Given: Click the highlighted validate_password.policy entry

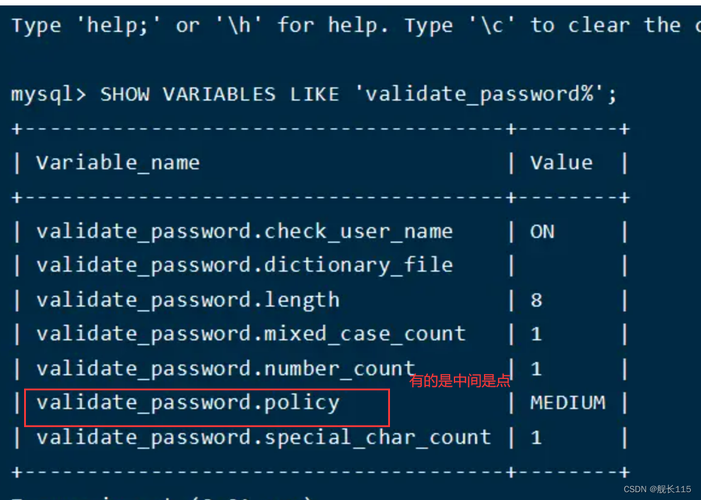Looking at the screenshot, I should (188, 403).
